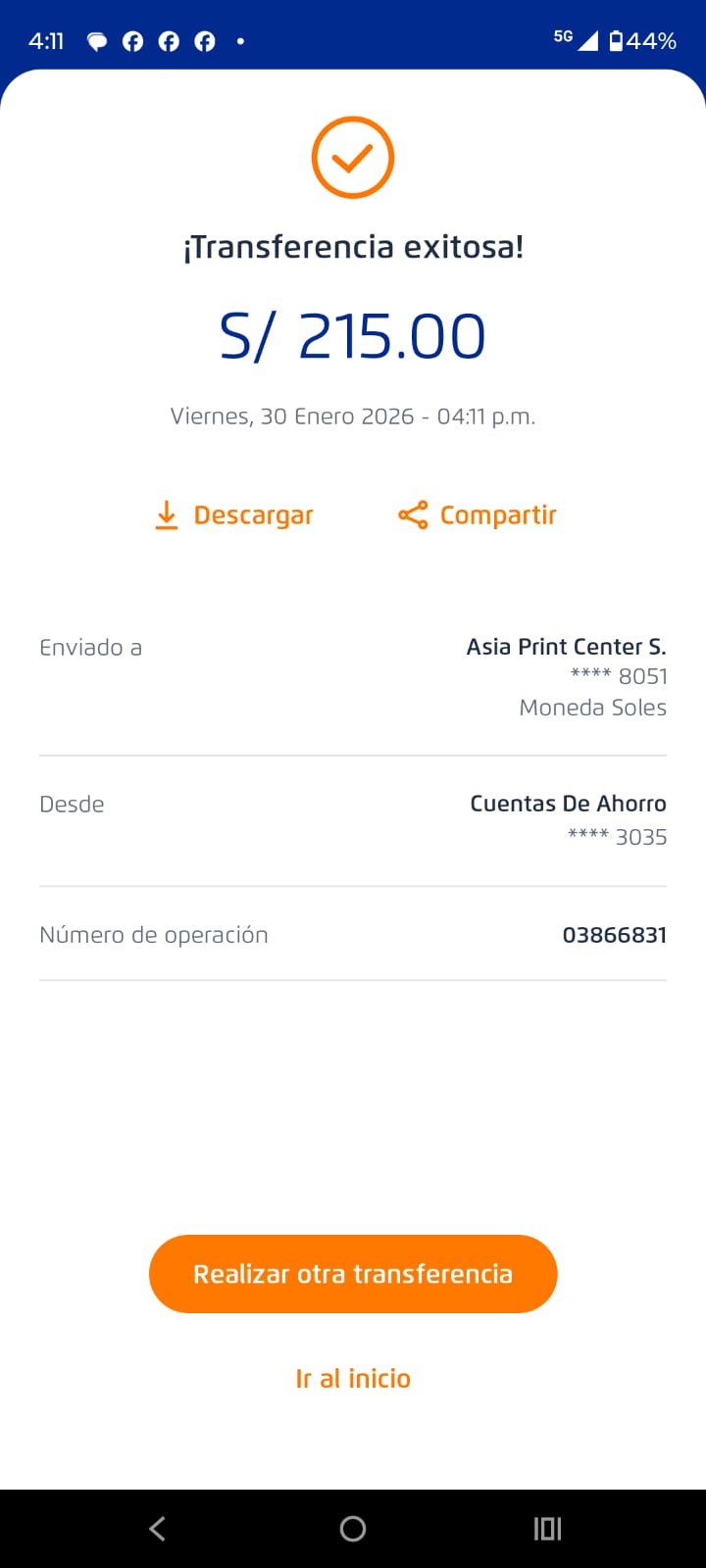Tap the Cuentas De Ahorro source account
This screenshot has width=706, height=1568.
[568, 804]
